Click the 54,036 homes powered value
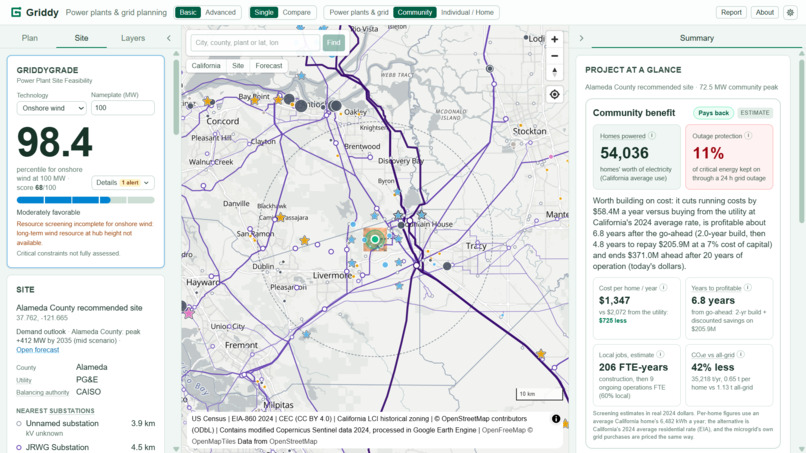Image resolution: width=806 pixels, height=453 pixels. [624, 153]
